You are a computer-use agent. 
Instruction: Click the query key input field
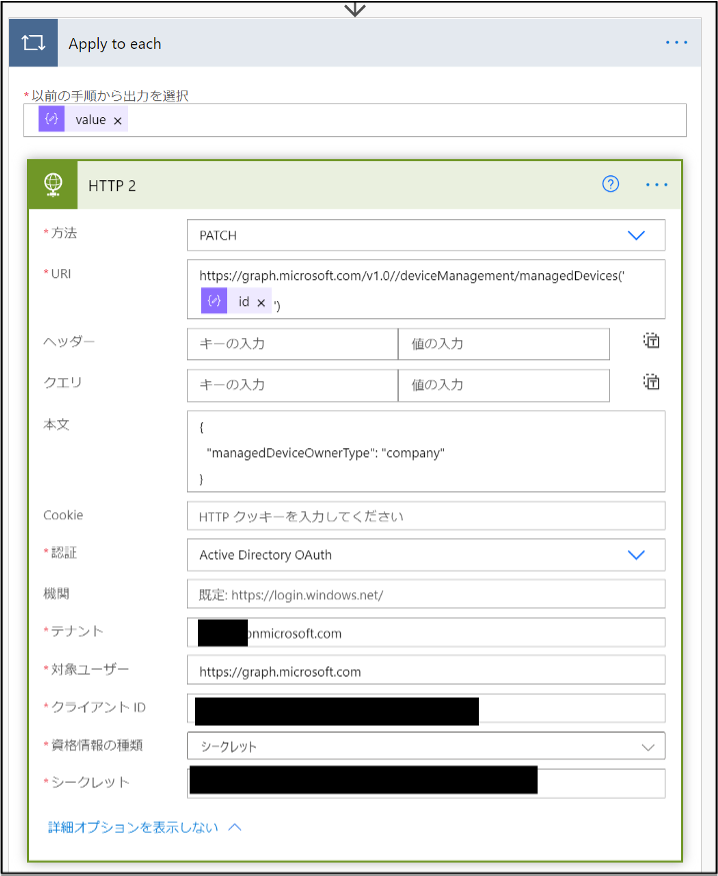pos(292,385)
